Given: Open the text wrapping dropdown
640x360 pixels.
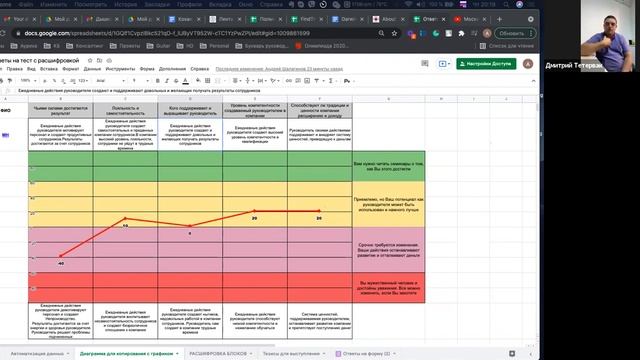Looking at the screenshot, I should (x=262, y=81).
